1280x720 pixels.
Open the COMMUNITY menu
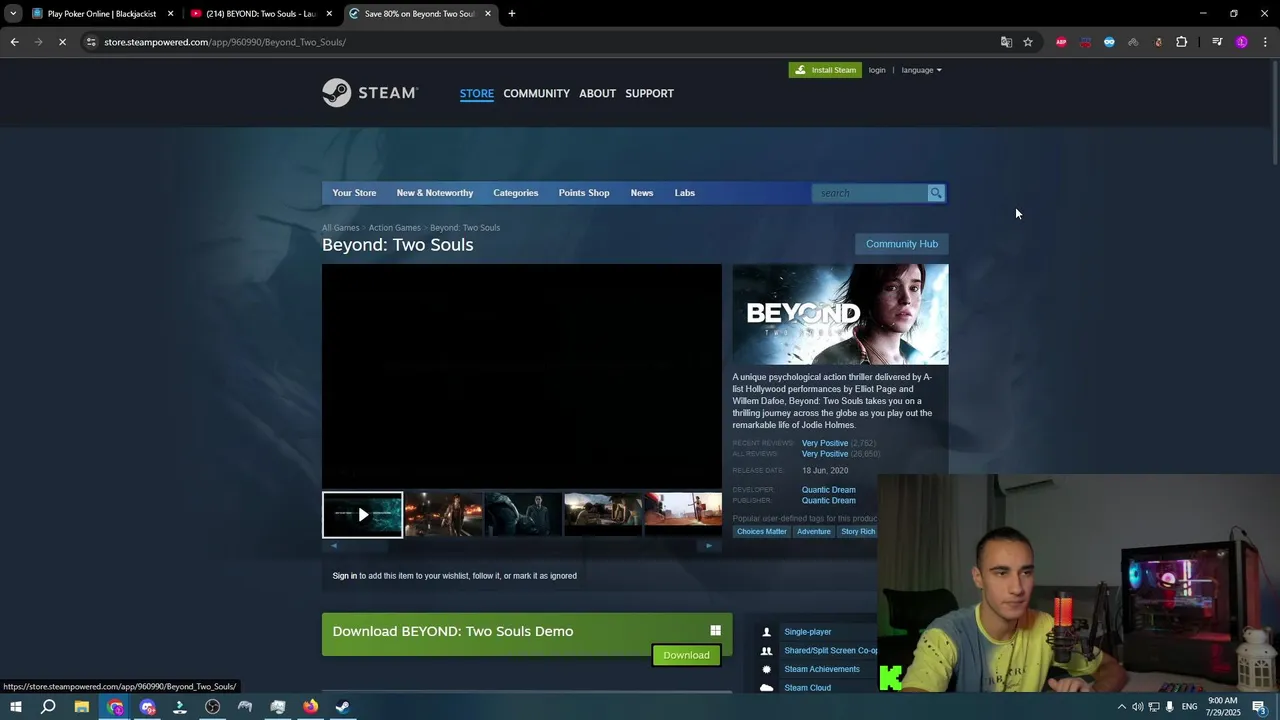coord(536,93)
